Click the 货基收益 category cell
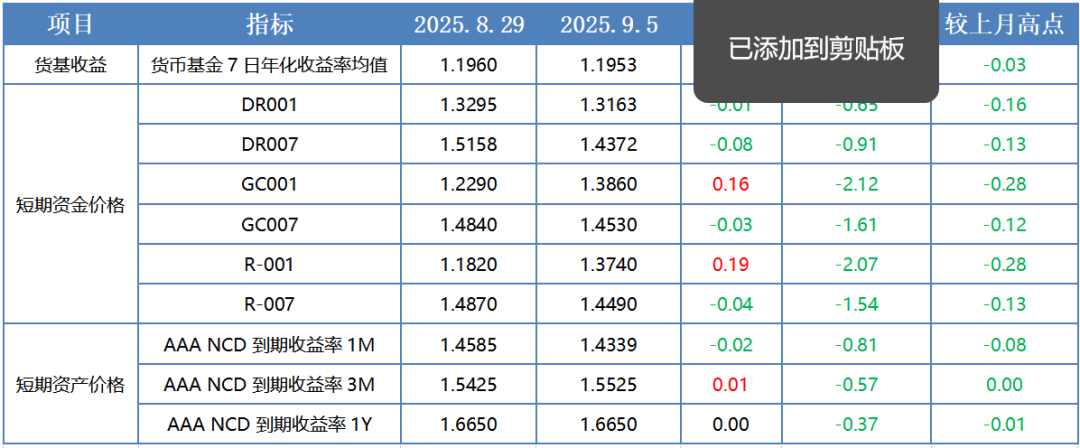1080x448 pixels. click(69, 66)
